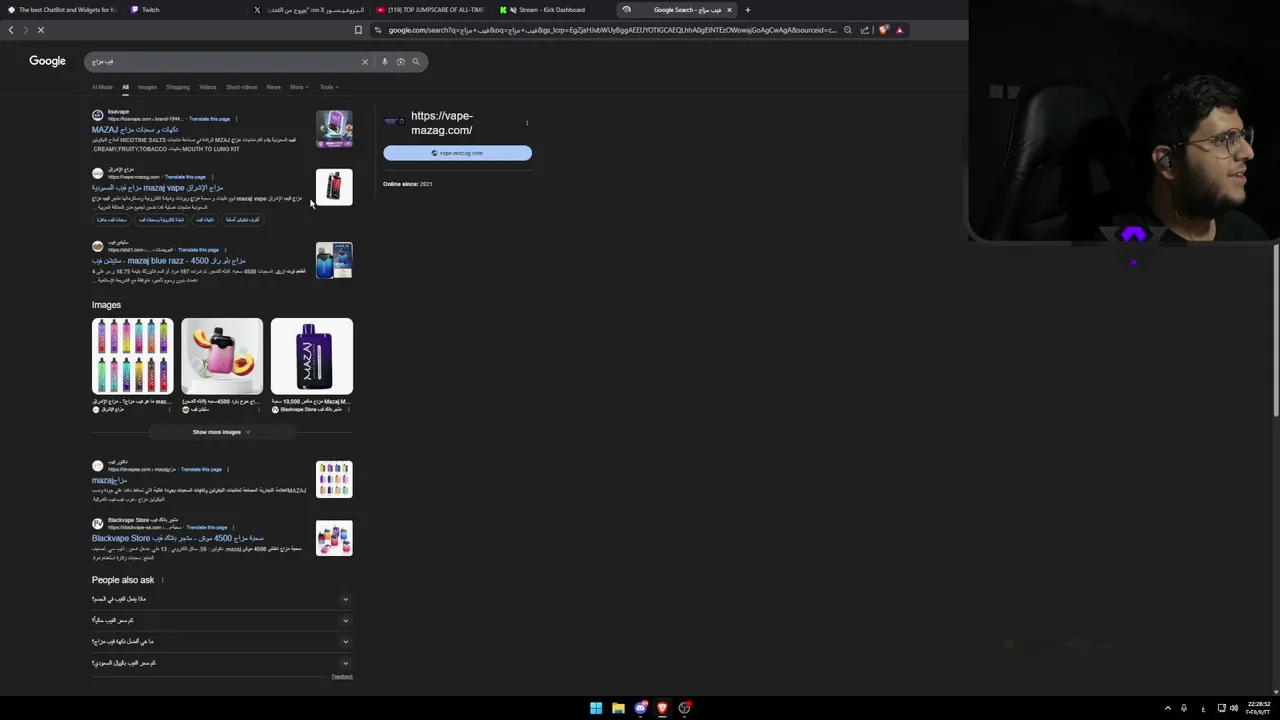Select Short videos search filter
Viewport: 1280px width, 720px height.
[x=241, y=87]
